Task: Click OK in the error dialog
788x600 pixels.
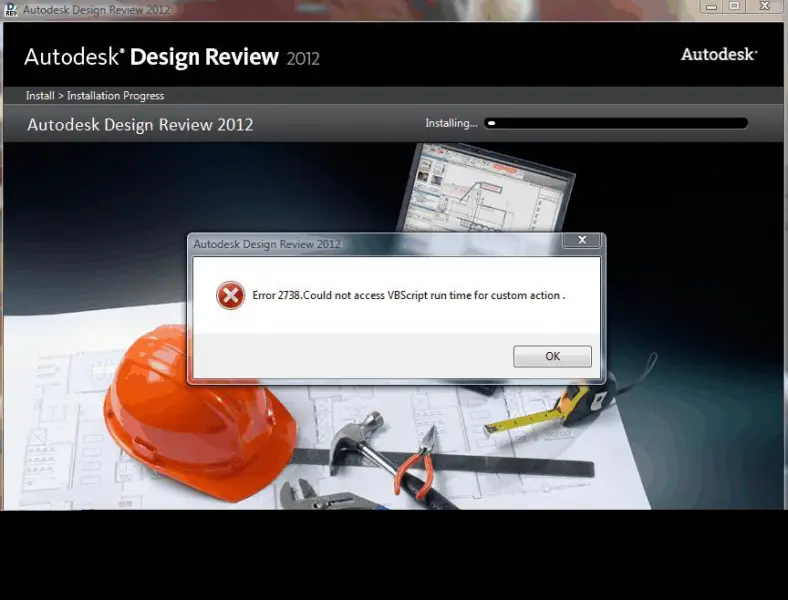Action: coord(552,356)
